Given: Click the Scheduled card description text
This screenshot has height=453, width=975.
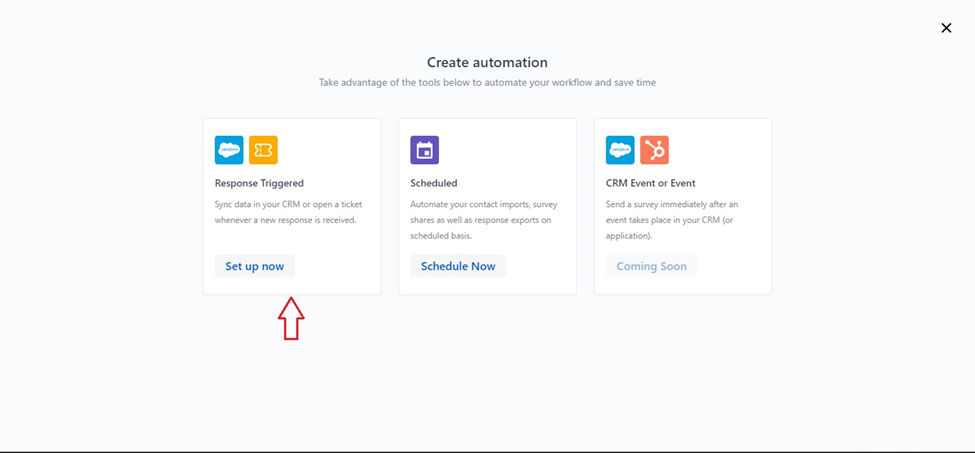Looking at the screenshot, I should [x=484, y=220].
